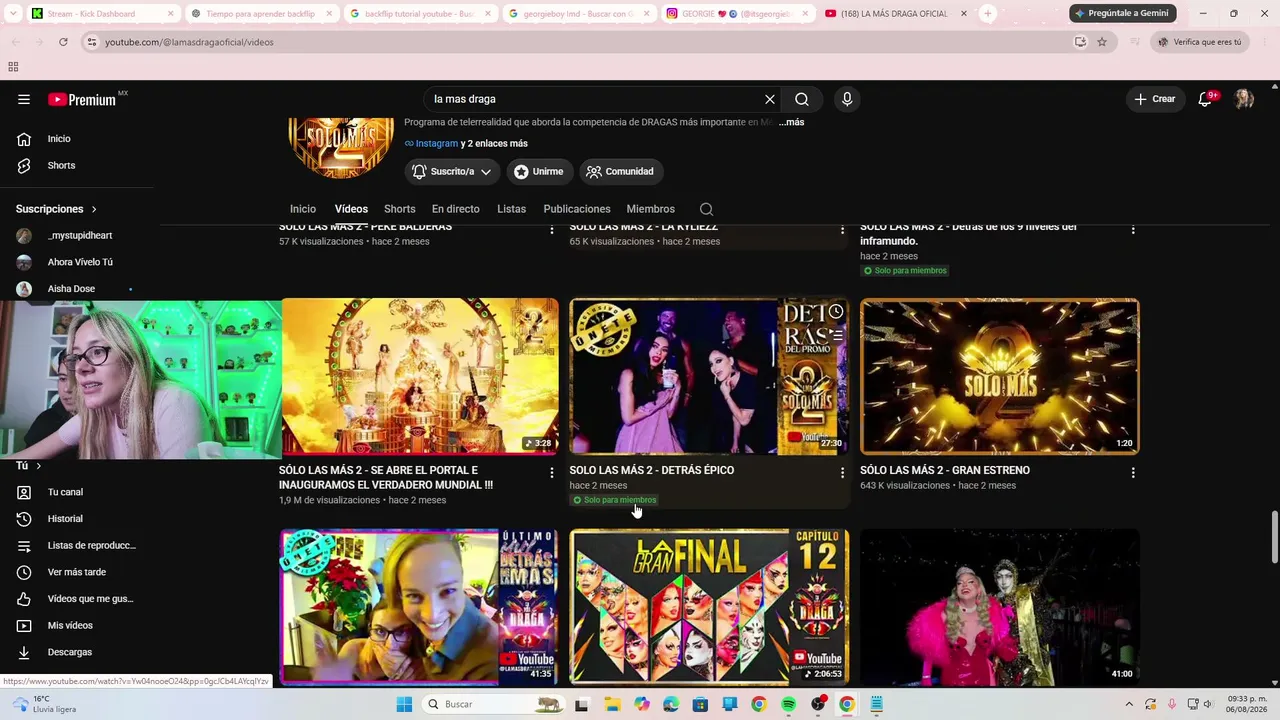Reload the page in Chrome
This screenshot has height=720, width=1280.
pos(63,42)
